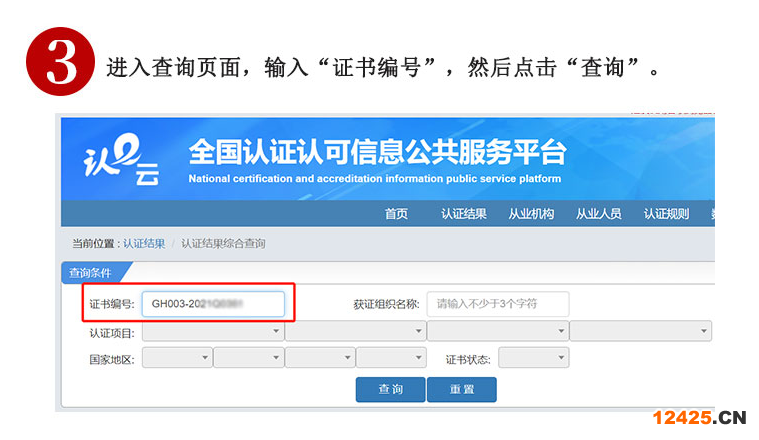Expand the fourth 认证项目 dropdown
This screenshot has width=759, height=440.
pos(641,331)
